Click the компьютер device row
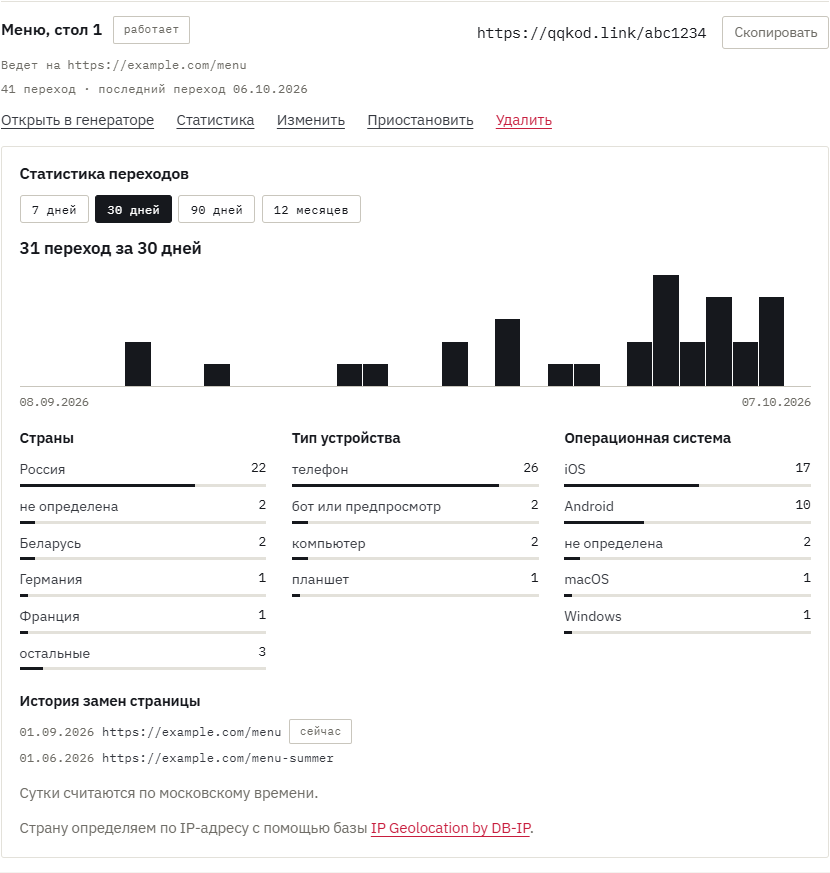The image size is (830, 873). 415,548
